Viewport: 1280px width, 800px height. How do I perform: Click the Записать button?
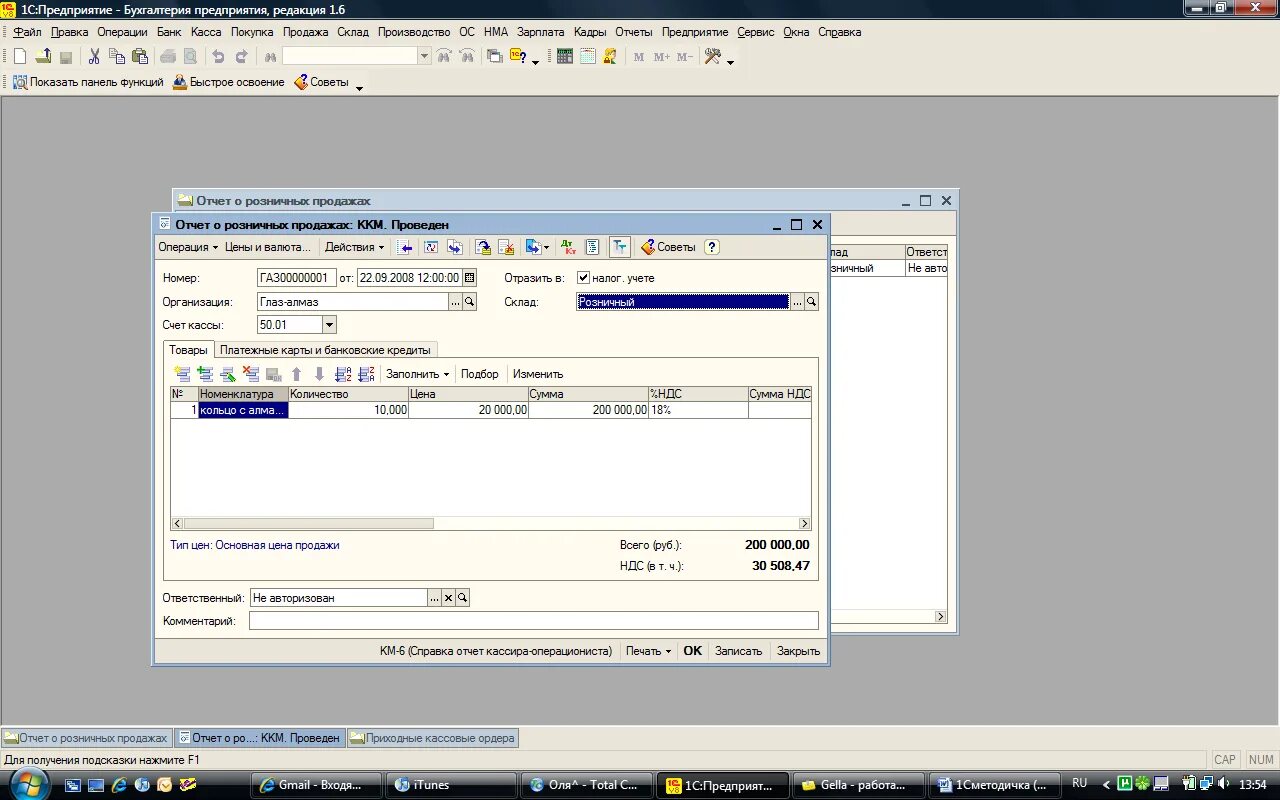(738, 651)
